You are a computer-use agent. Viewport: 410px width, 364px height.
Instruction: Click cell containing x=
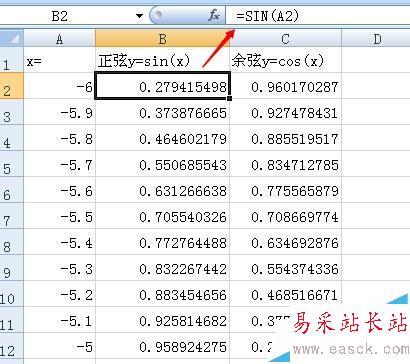point(60,60)
